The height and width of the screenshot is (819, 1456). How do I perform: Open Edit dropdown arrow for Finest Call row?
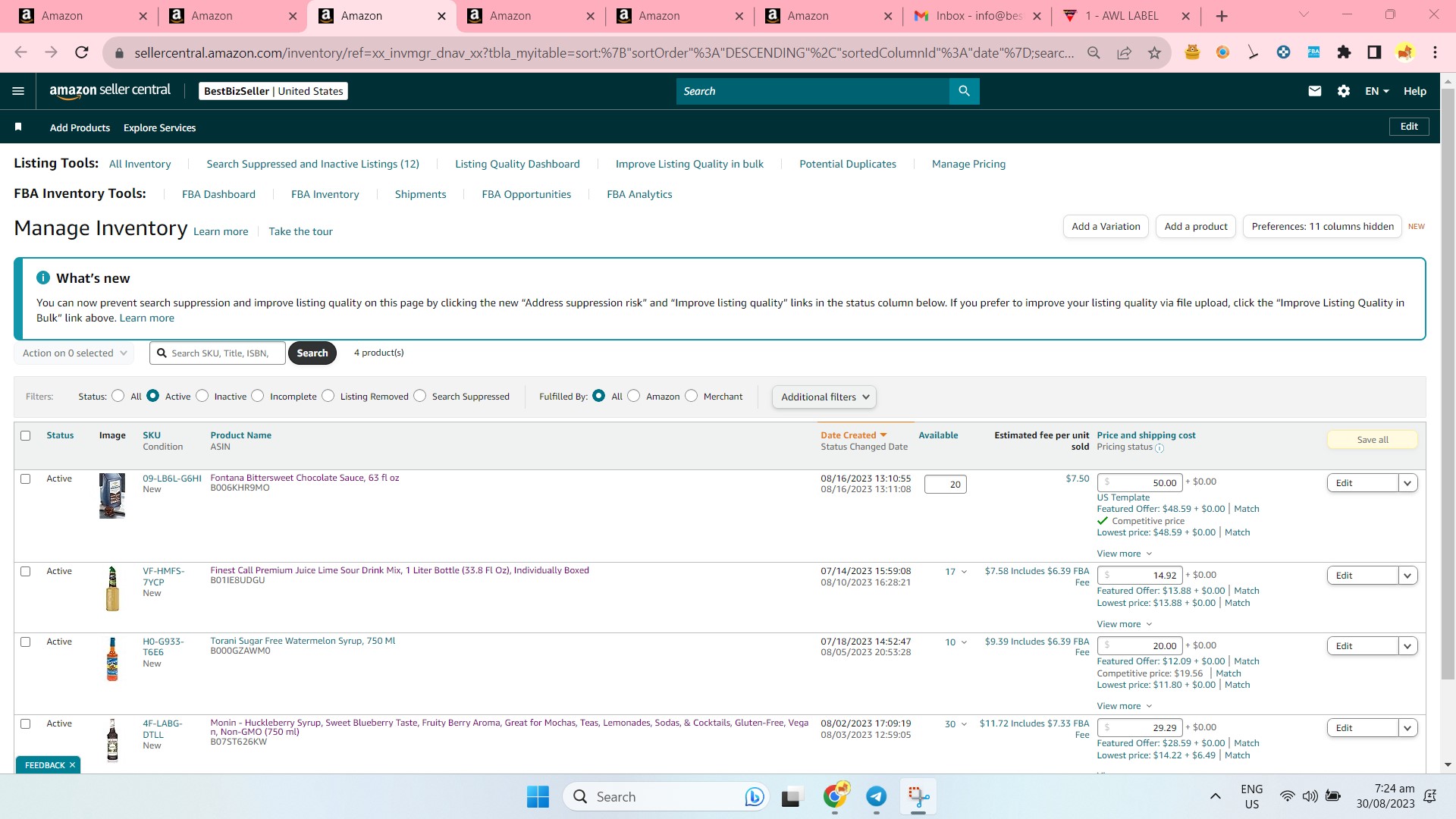(1408, 576)
